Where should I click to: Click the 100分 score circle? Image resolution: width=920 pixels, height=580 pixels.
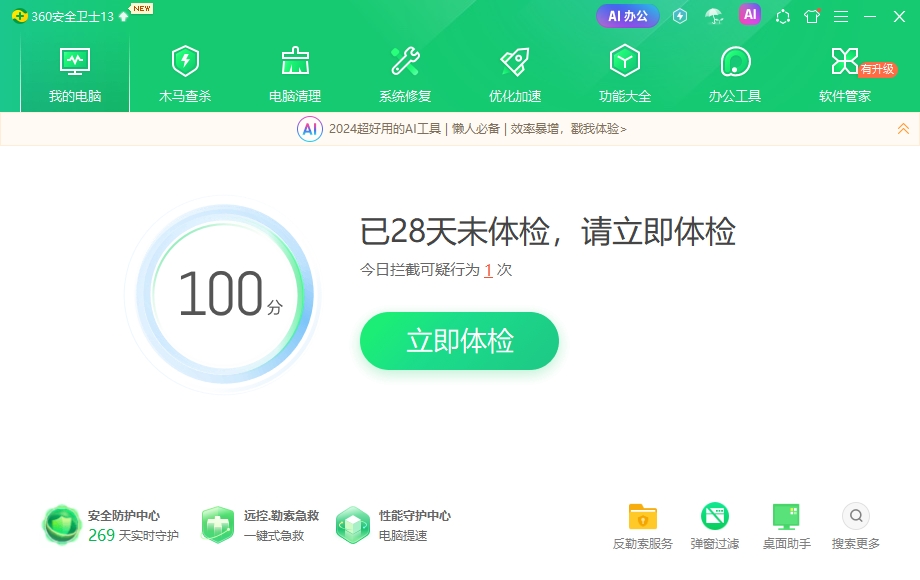(x=225, y=294)
